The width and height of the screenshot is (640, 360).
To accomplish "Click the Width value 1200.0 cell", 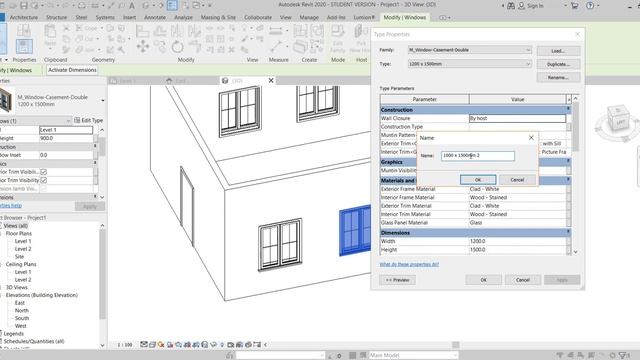I will pyautogui.click(x=517, y=241).
